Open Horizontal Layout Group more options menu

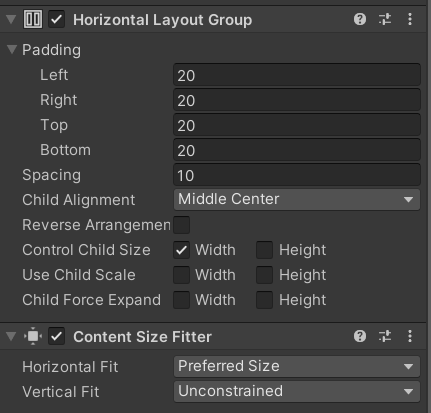click(410, 19)
